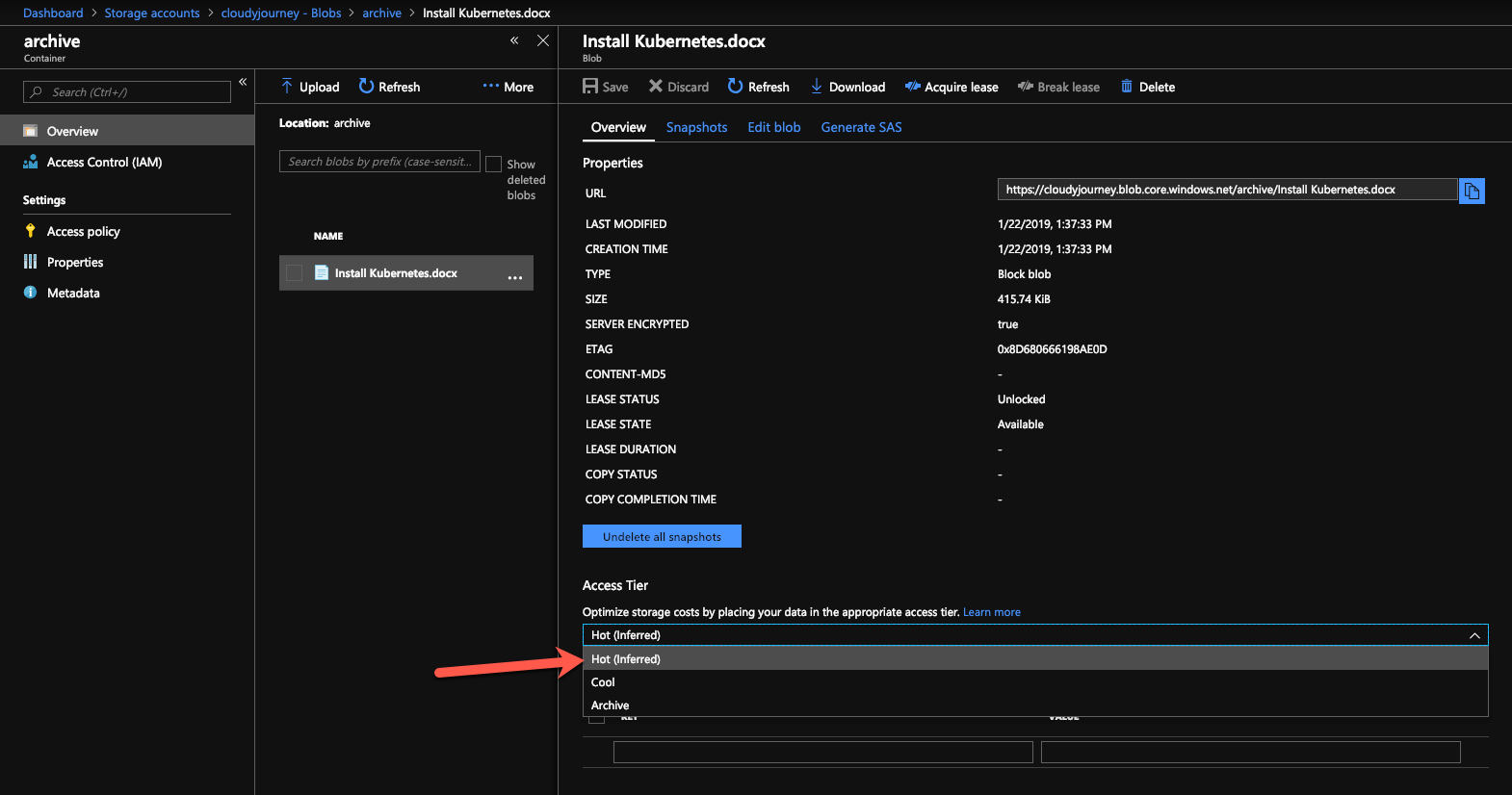Viewport: 1512px width, 795px height.
Task: Close the archive container blade
Action: (543, 40)
